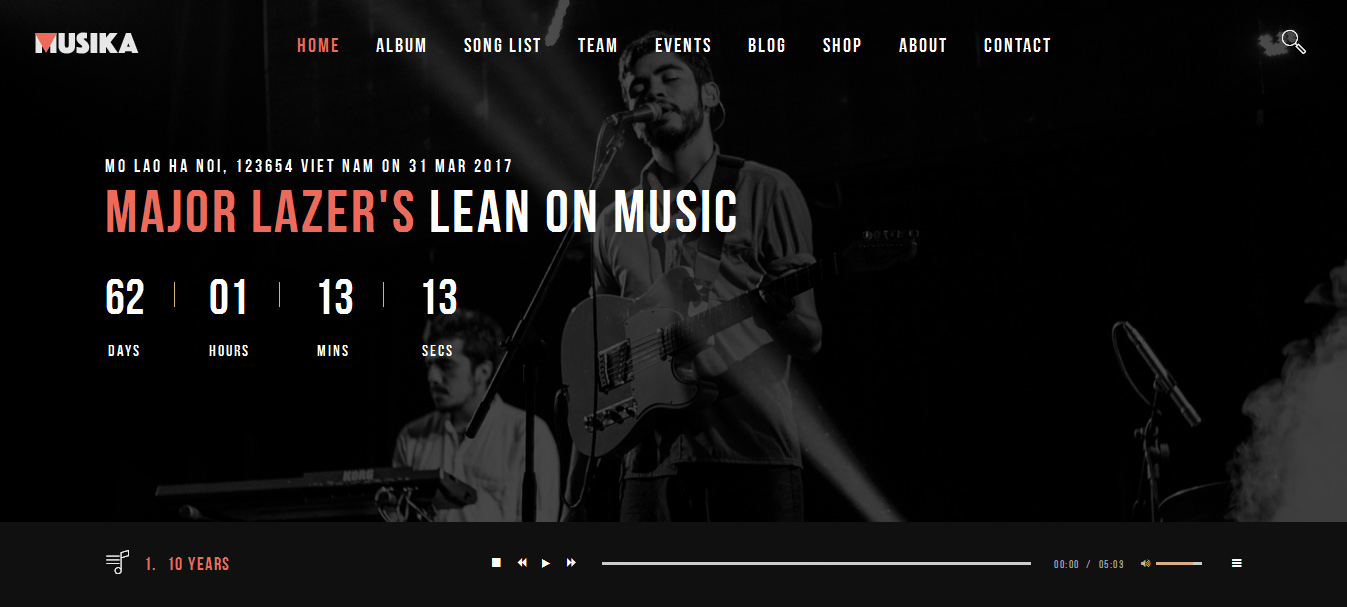
Task: Stop the audio playback
Action: [x=496, y=563]
